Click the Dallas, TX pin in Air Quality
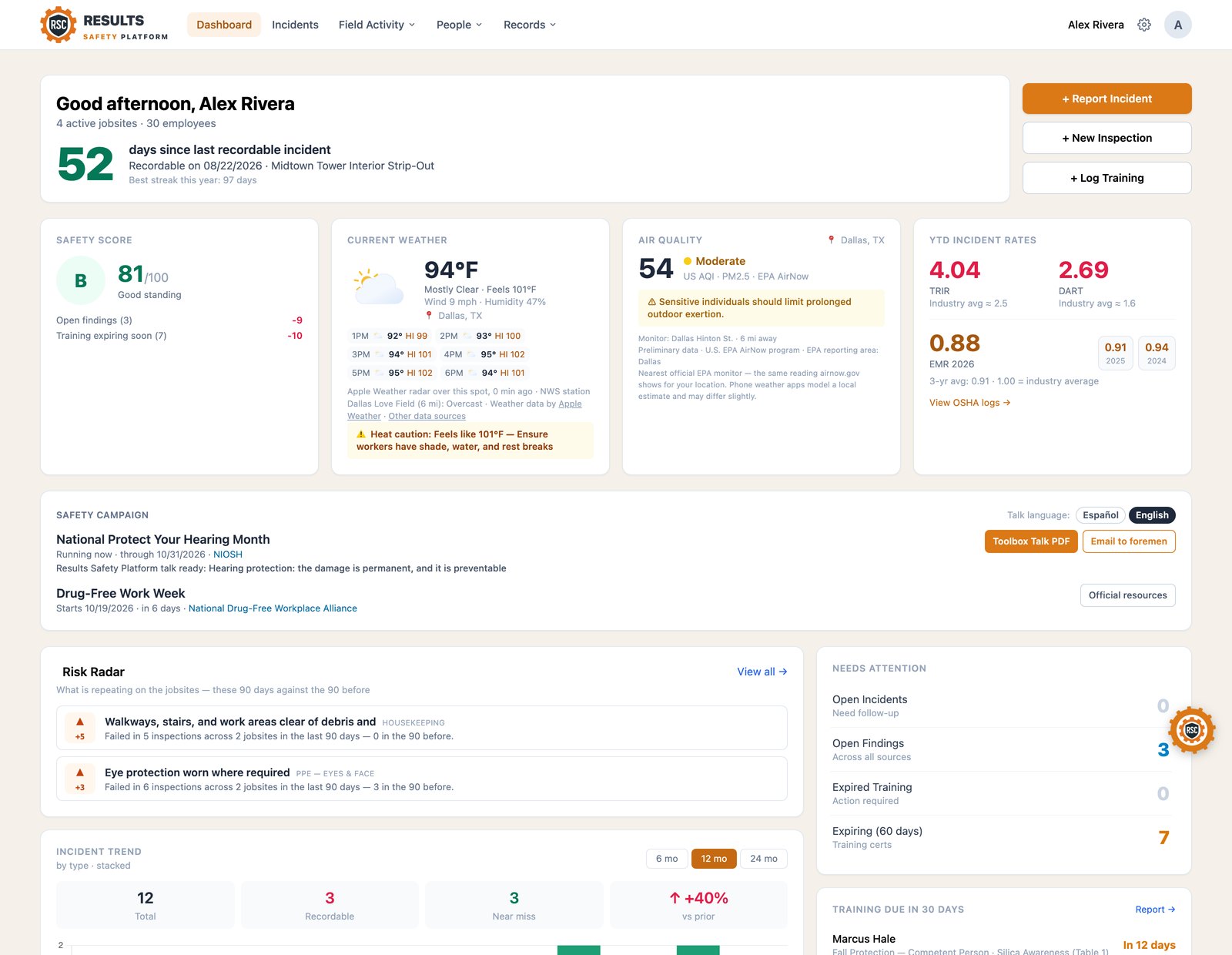 coord(831,240)
